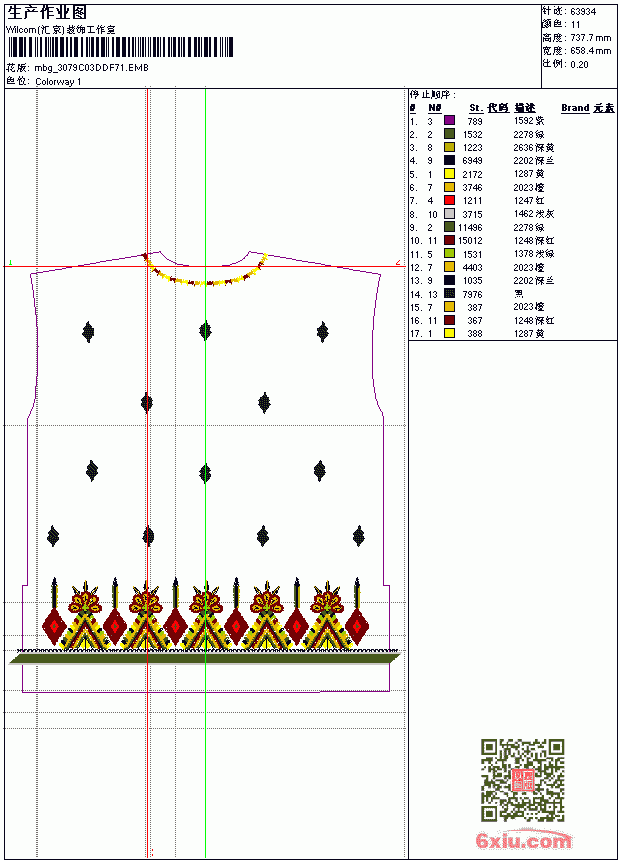This screenshot has height=860, width=620.
Task: Click the stitch total 63934
Action: 583,12
